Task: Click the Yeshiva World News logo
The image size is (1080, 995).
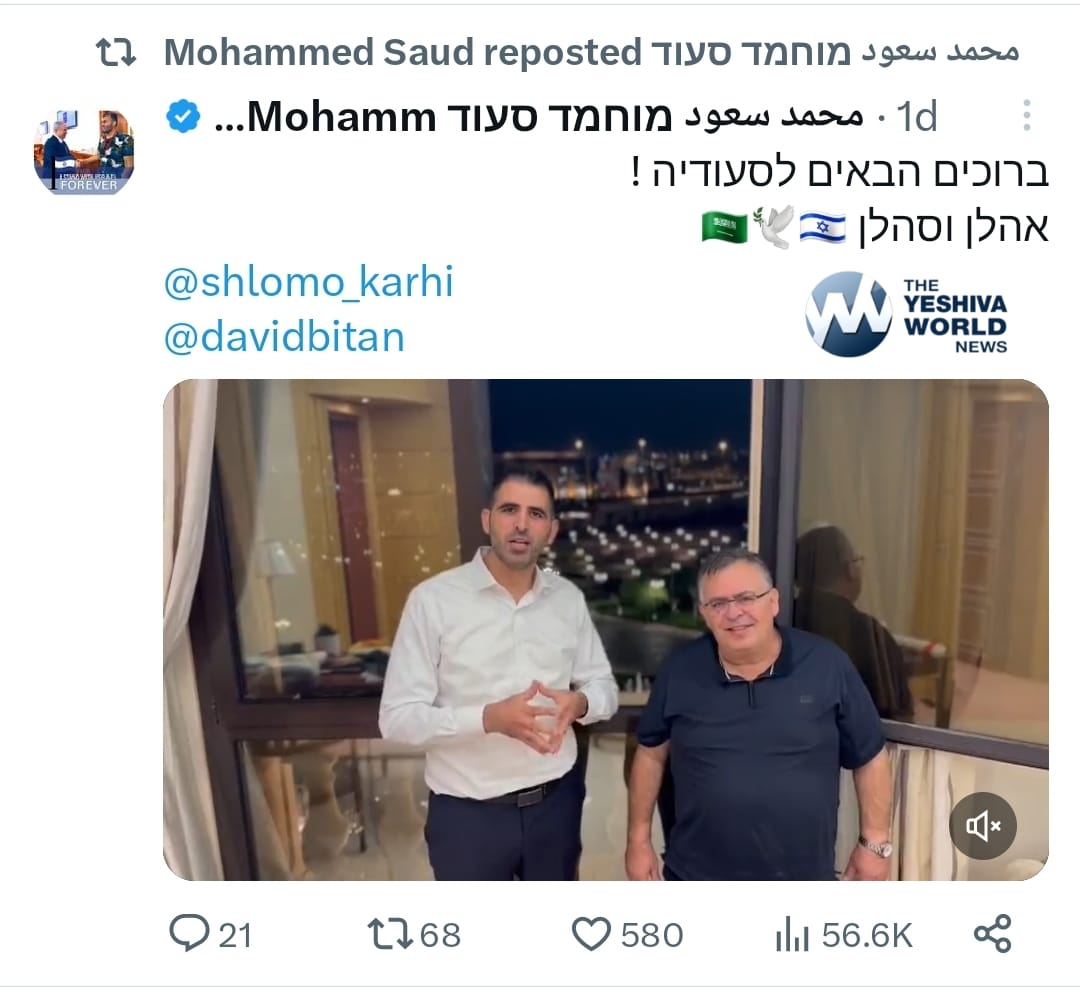Action: click(906, 315)
